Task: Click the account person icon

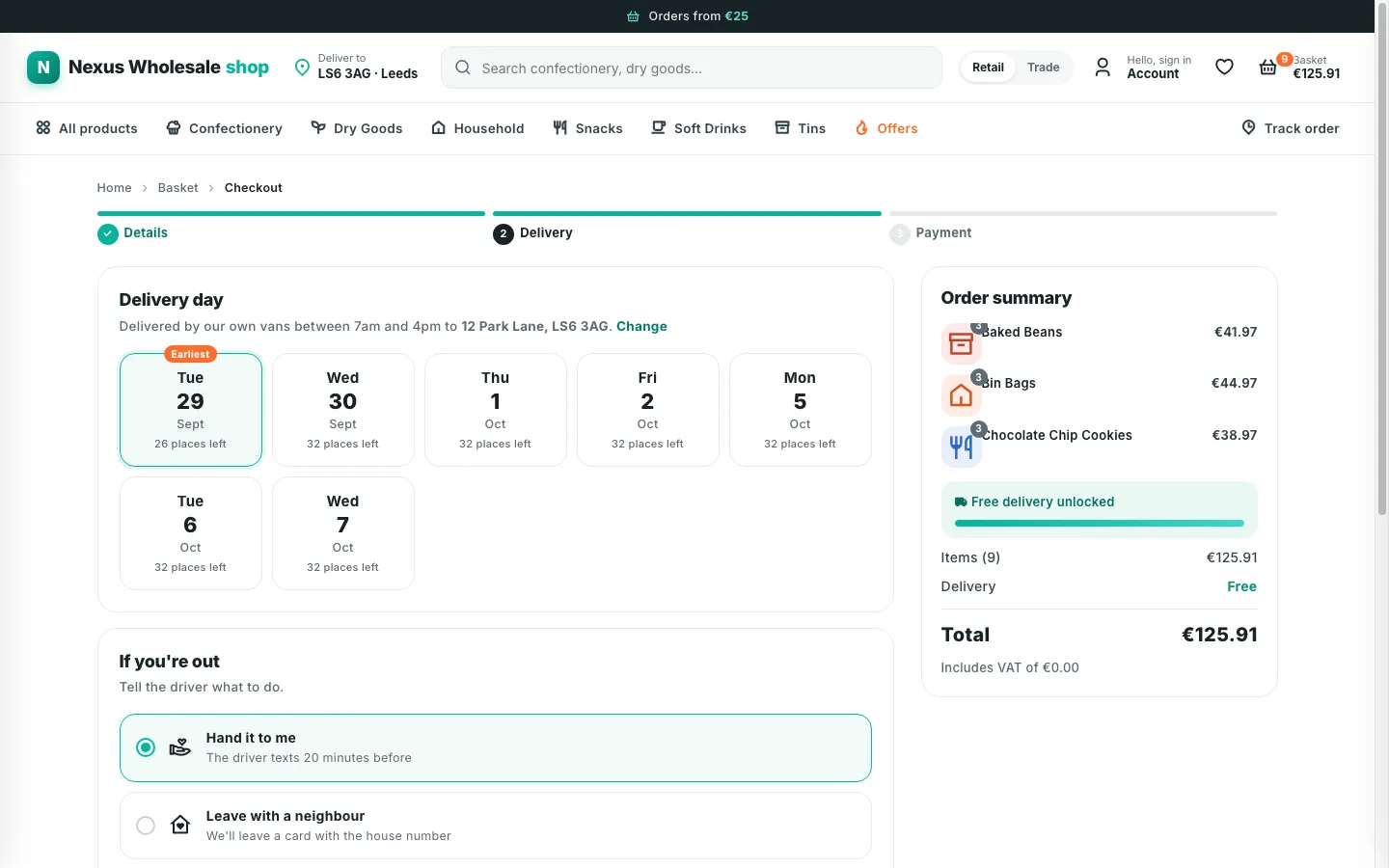Action: pos(1103,68)
